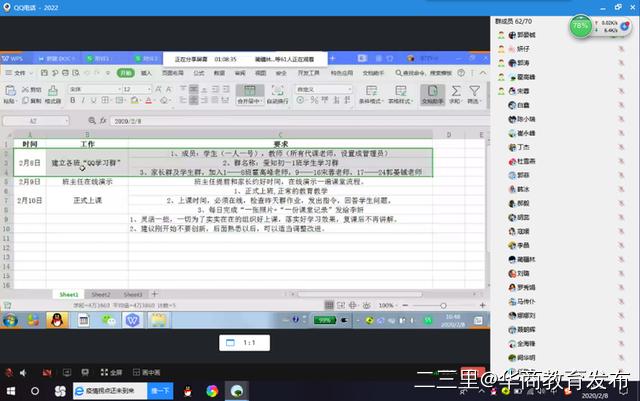Open the 页面布局 Page Layout tab
640x401 pixels.
coord(173,73)
